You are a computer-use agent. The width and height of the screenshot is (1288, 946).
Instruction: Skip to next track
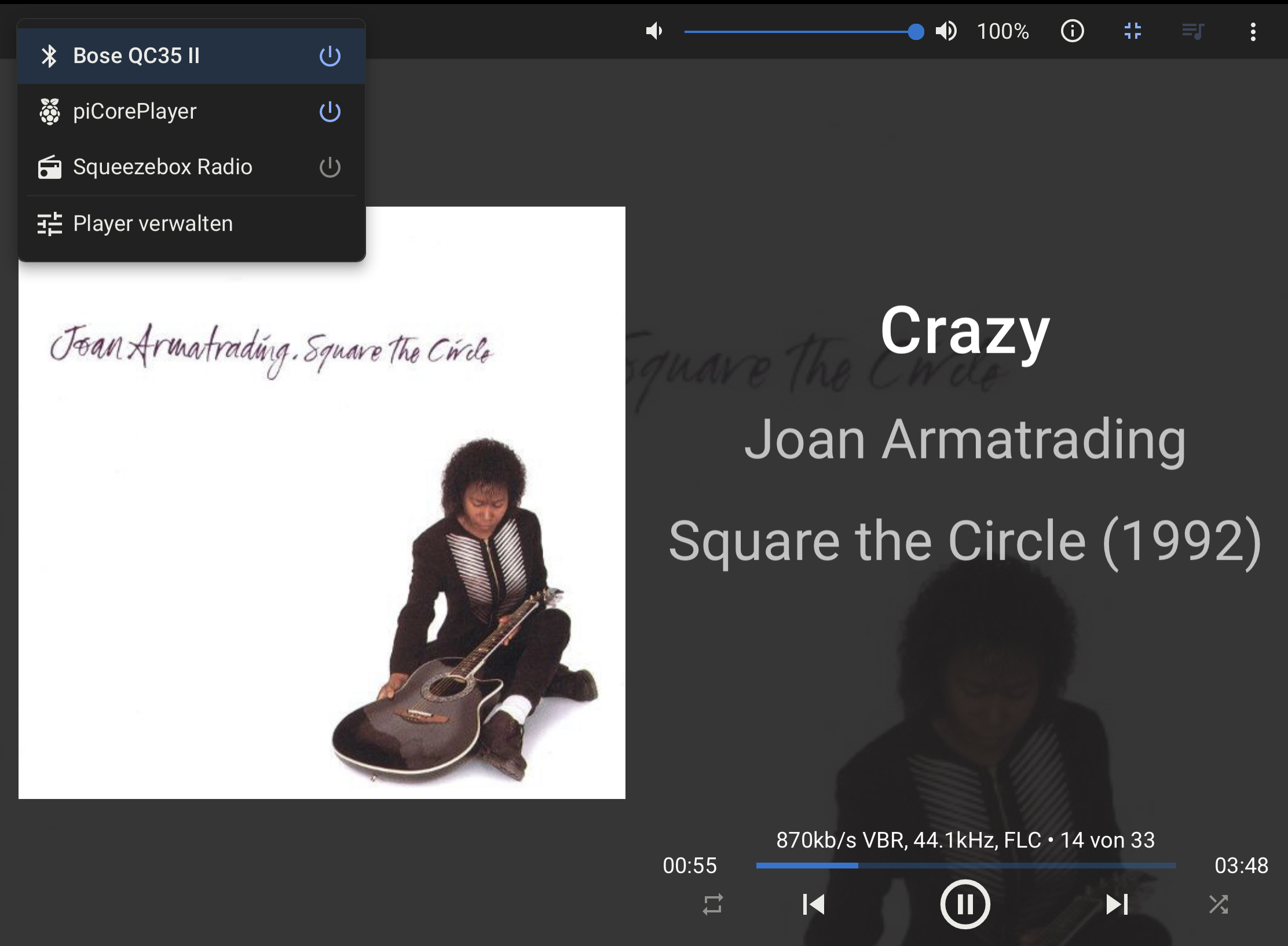(x=1117, y=904)
